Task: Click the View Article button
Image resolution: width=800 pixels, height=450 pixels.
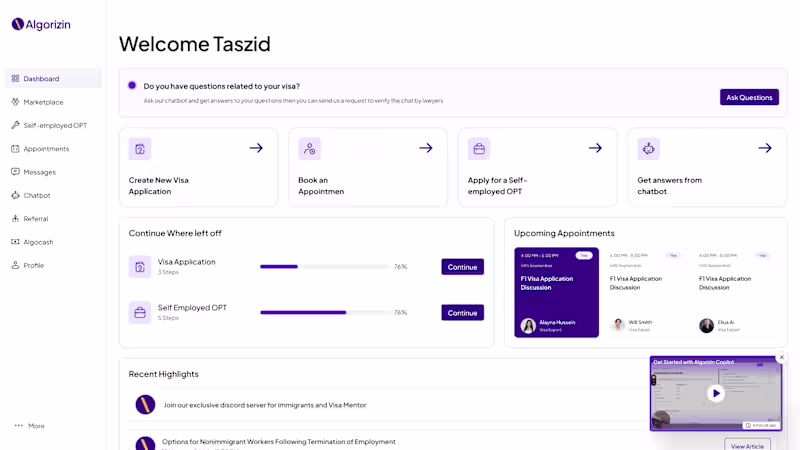Action: click(x=747, y=445)
